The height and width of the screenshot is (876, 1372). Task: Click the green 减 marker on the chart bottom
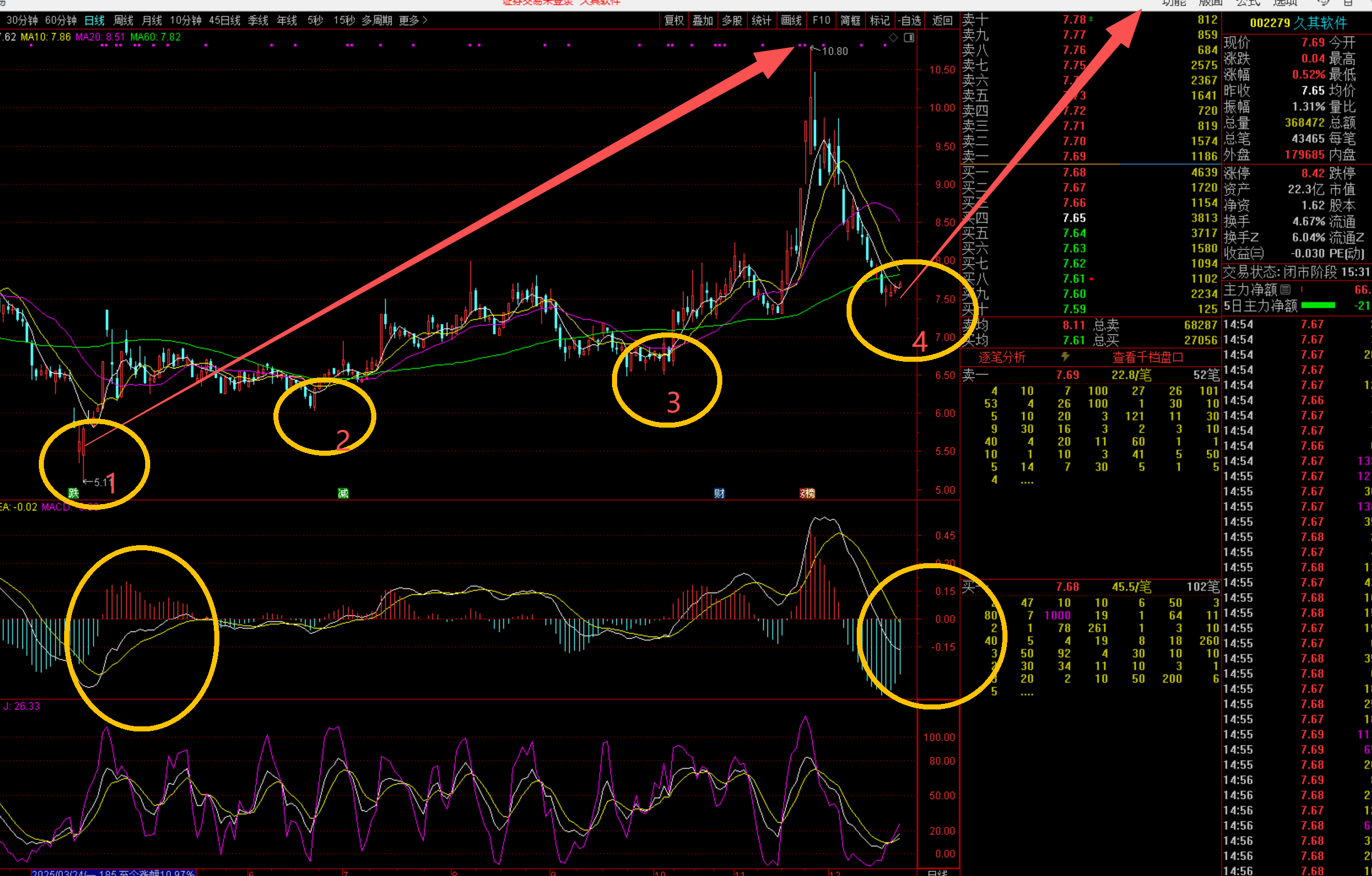point(343,493)
